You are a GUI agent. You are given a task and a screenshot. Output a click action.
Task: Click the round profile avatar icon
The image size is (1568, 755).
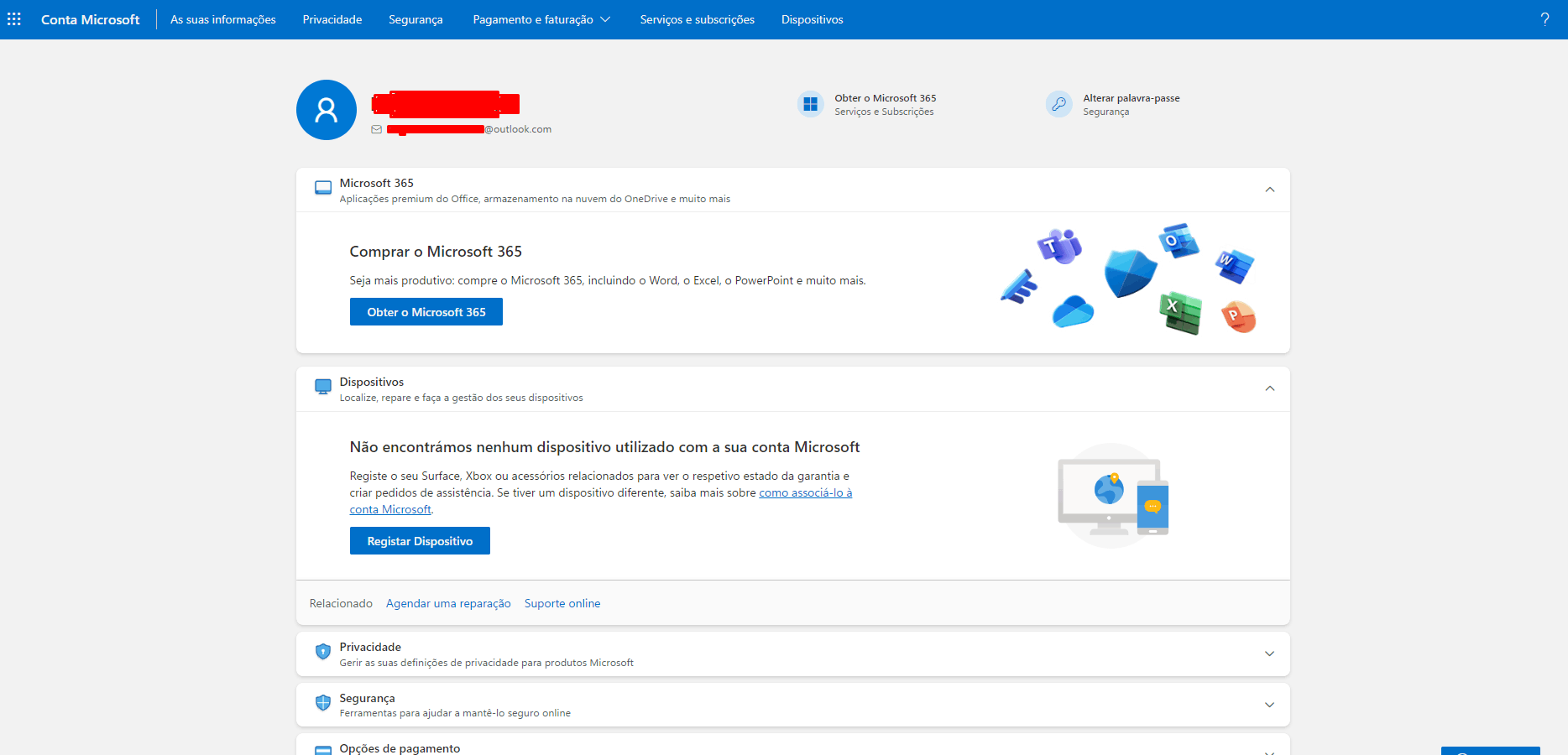[326, 109]
